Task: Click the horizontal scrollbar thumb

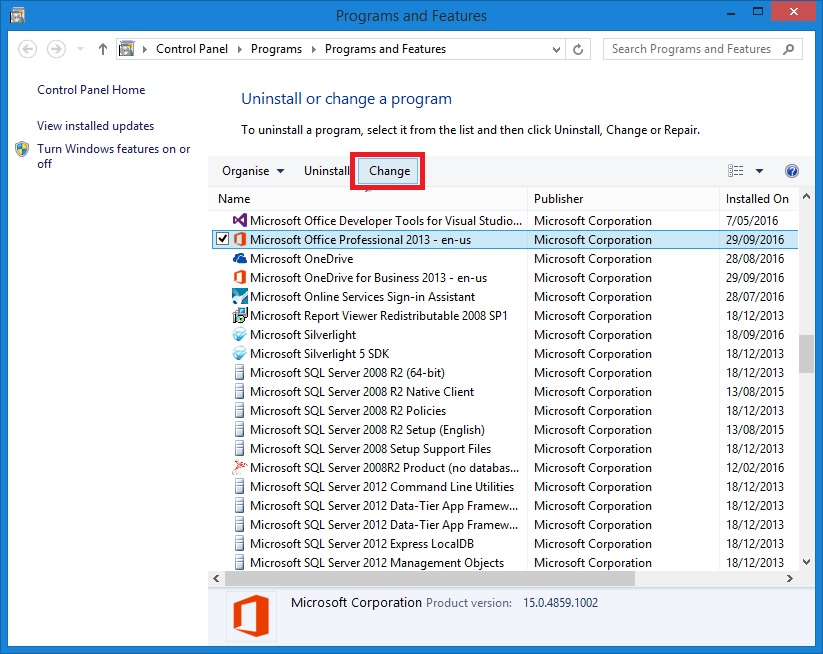Action: pyautogui.click(x=430, y=578)
